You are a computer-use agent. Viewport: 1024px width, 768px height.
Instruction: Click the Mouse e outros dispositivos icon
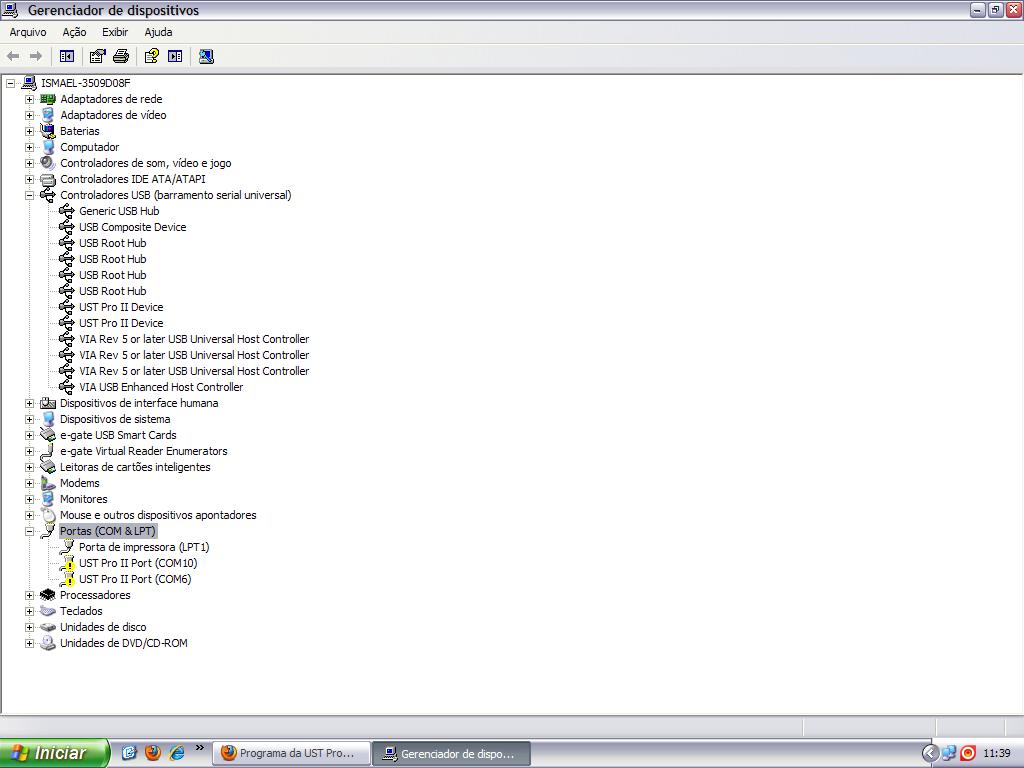(x=49, y=515)
